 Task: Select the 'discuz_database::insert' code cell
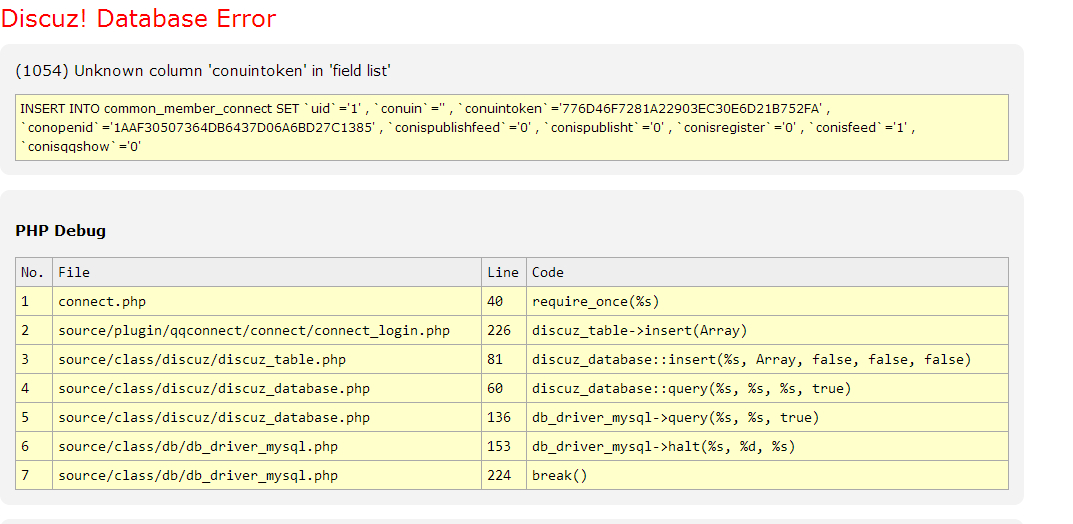click(x=767, y=359)
